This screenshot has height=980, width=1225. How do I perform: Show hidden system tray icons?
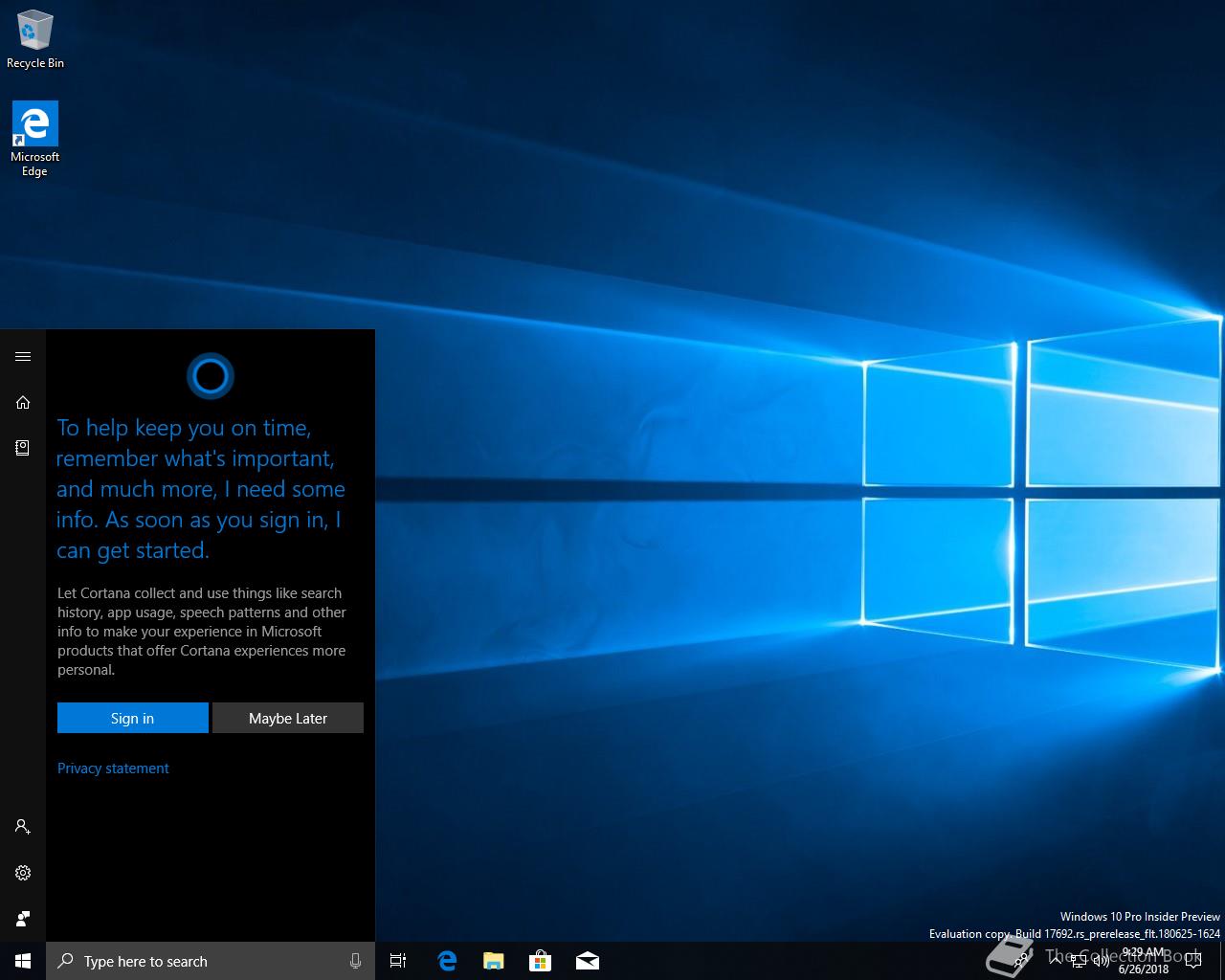click(x=1055, y=961)
